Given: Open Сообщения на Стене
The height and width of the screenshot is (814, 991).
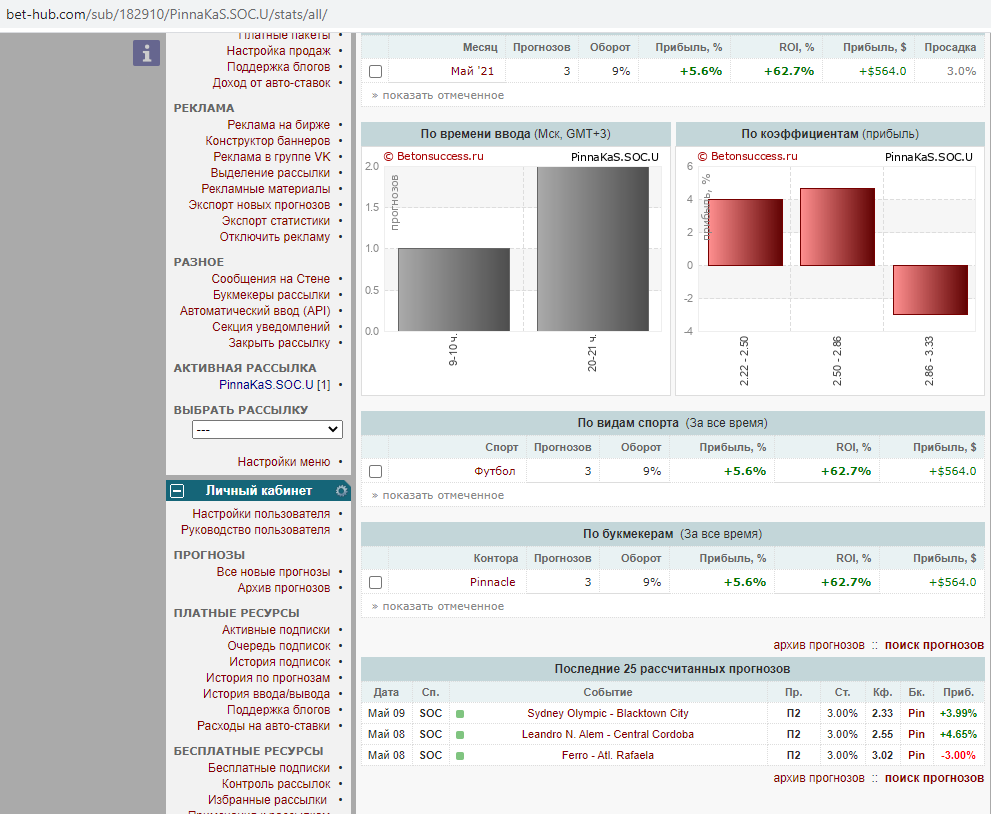Looking at the screenshot, I should [x=271, y=279].
